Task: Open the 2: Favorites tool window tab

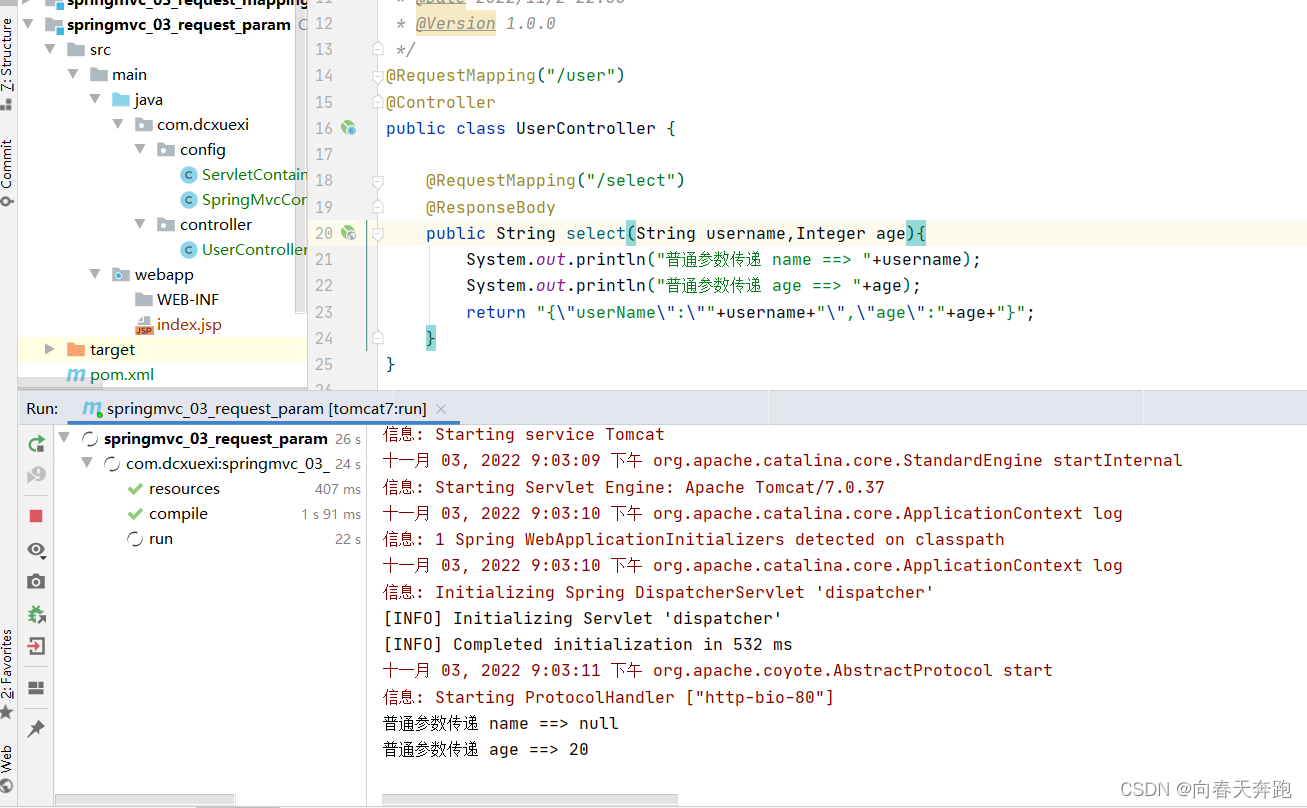Action: [8, 664]
